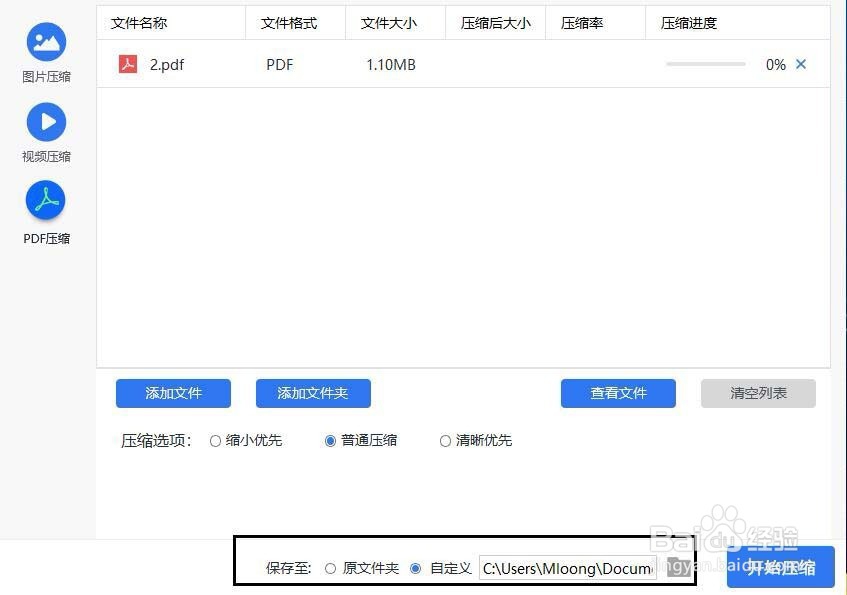Select the 普通压缩 compression option
847x595 pixels.
pyautogui.click(x=330, y=441)
